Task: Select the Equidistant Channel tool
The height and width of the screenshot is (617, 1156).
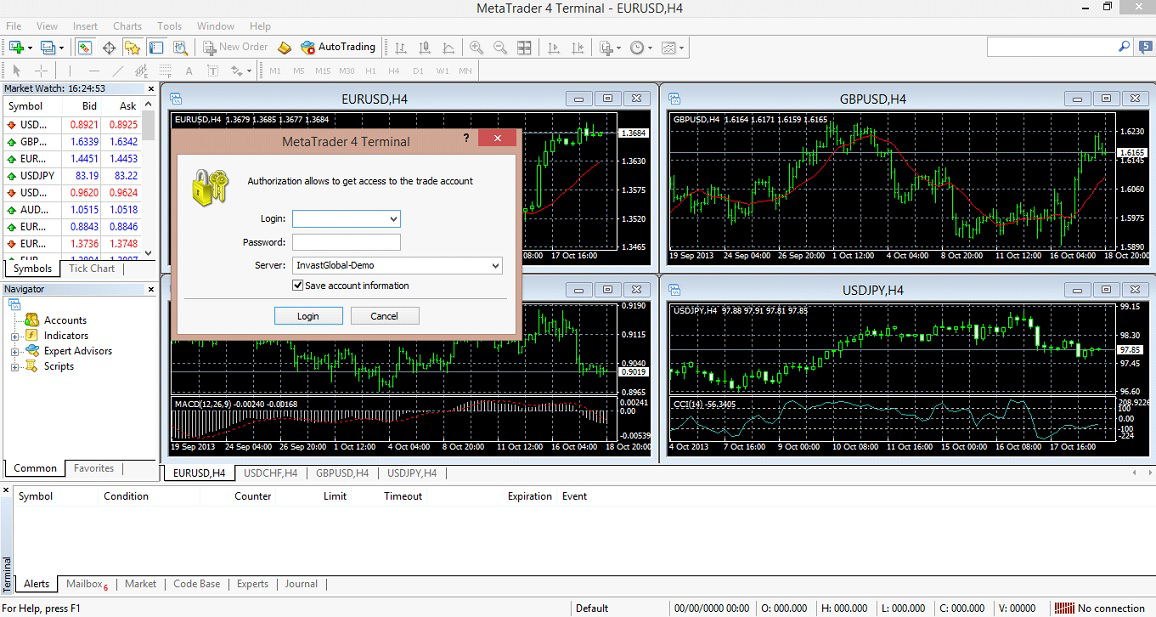Action: (141, 71)
